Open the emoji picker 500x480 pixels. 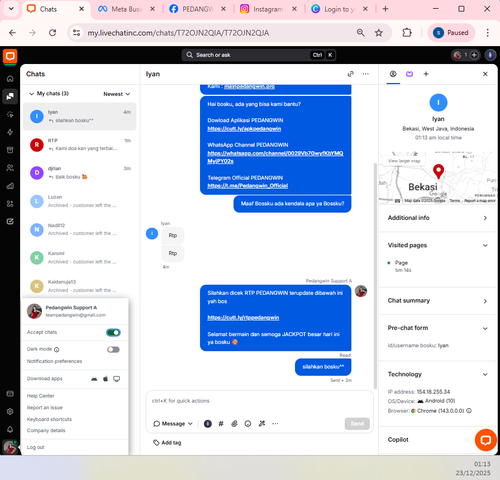[248, 424]
